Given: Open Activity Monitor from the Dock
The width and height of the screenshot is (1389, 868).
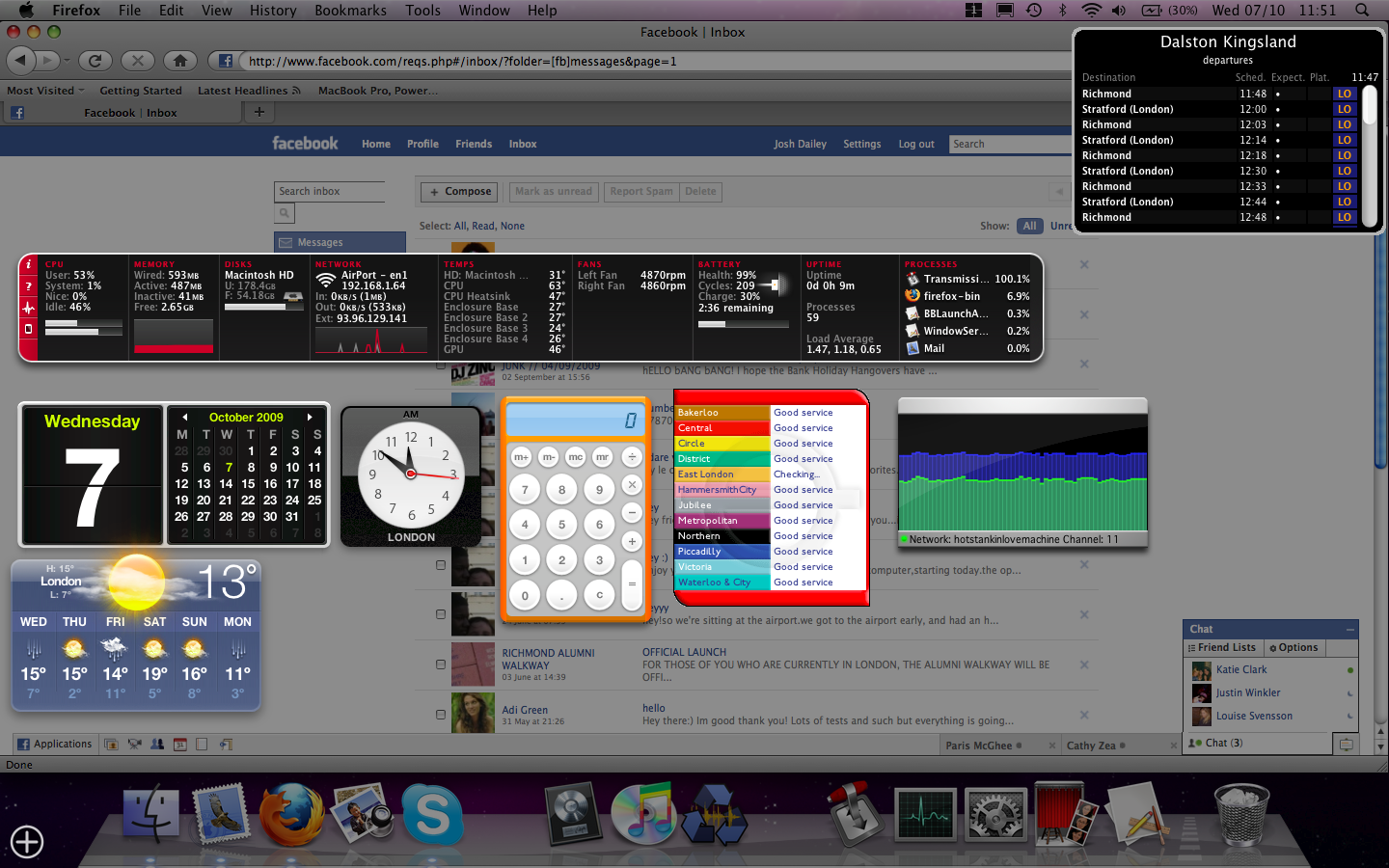Looking at the screenshot, I should pyautogui.click(x=925, y=815).
